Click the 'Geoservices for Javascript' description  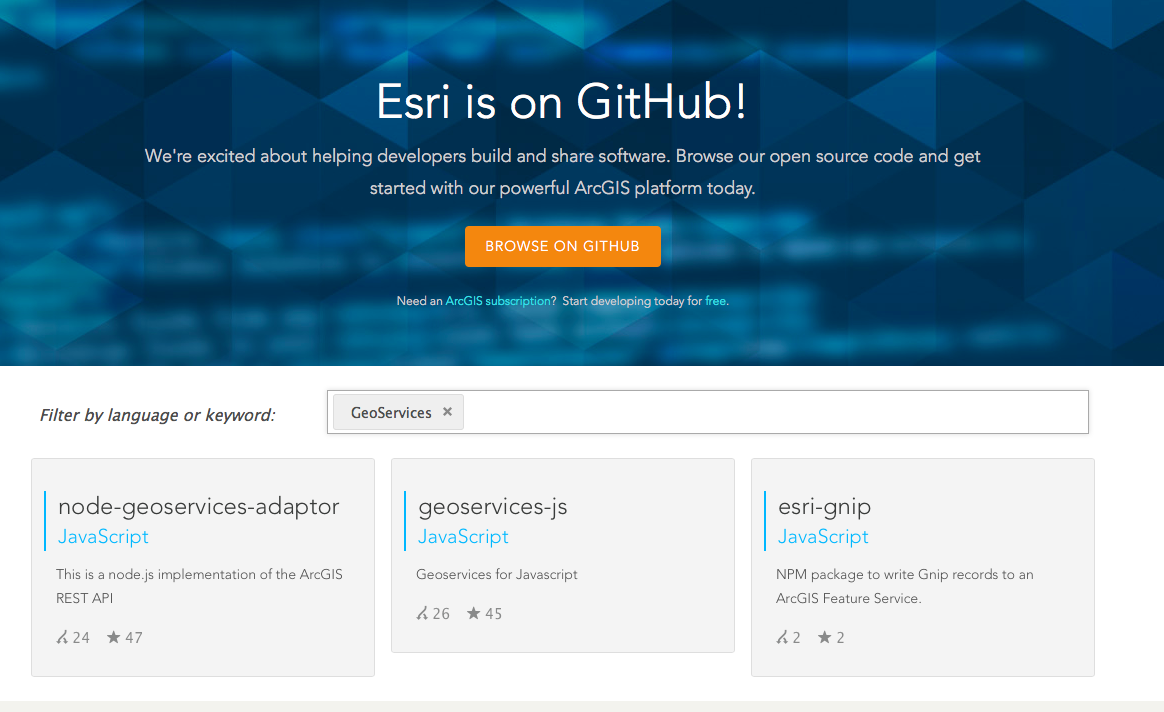point(497,575)
